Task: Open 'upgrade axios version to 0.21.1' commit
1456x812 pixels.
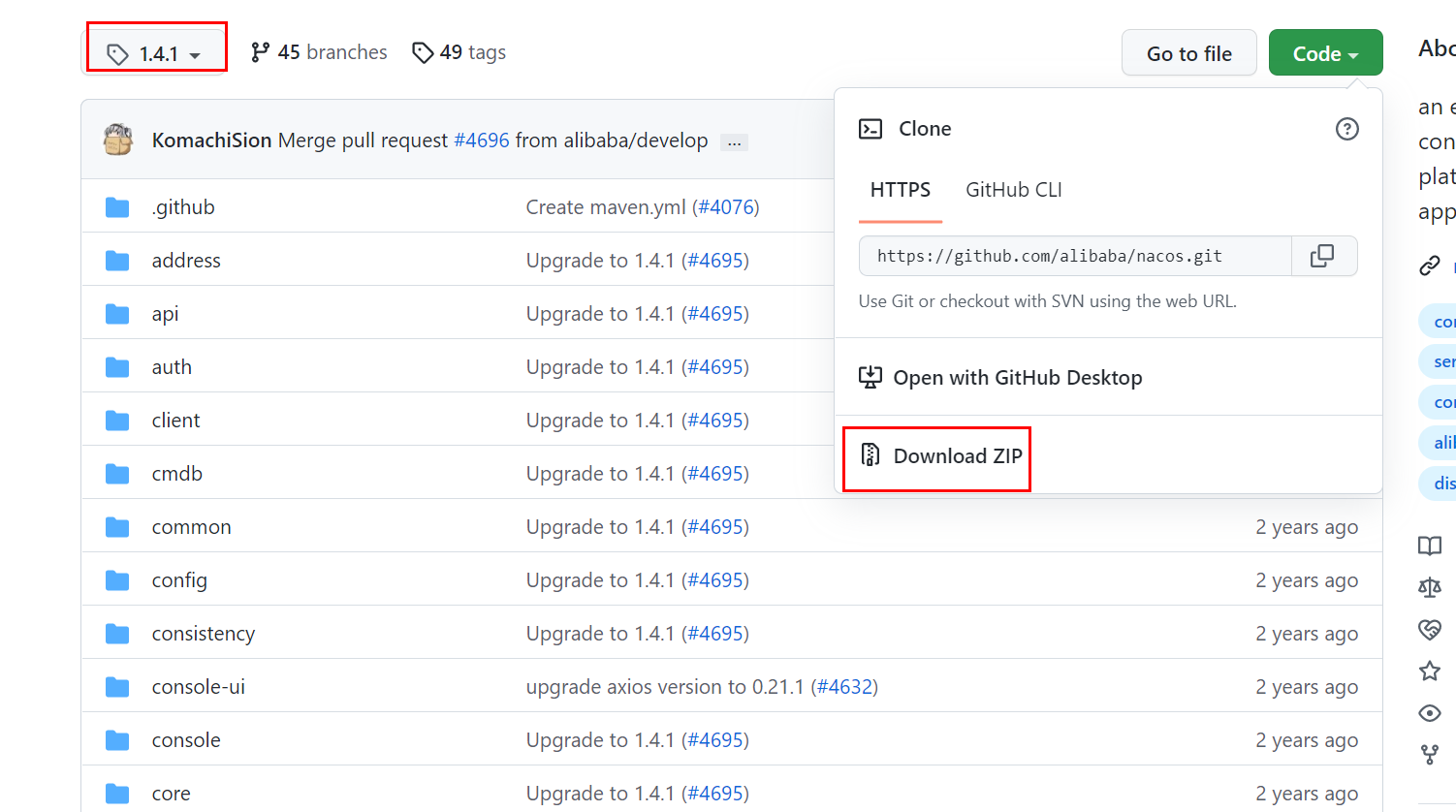Action: click(x=665, y=687)
